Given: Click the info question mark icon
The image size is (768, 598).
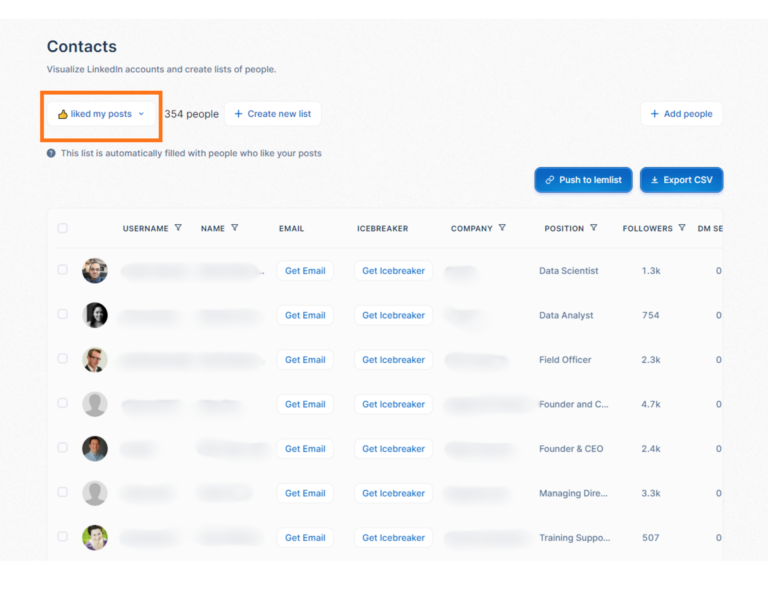Looking at the screenshot, I should coord(51,153).
